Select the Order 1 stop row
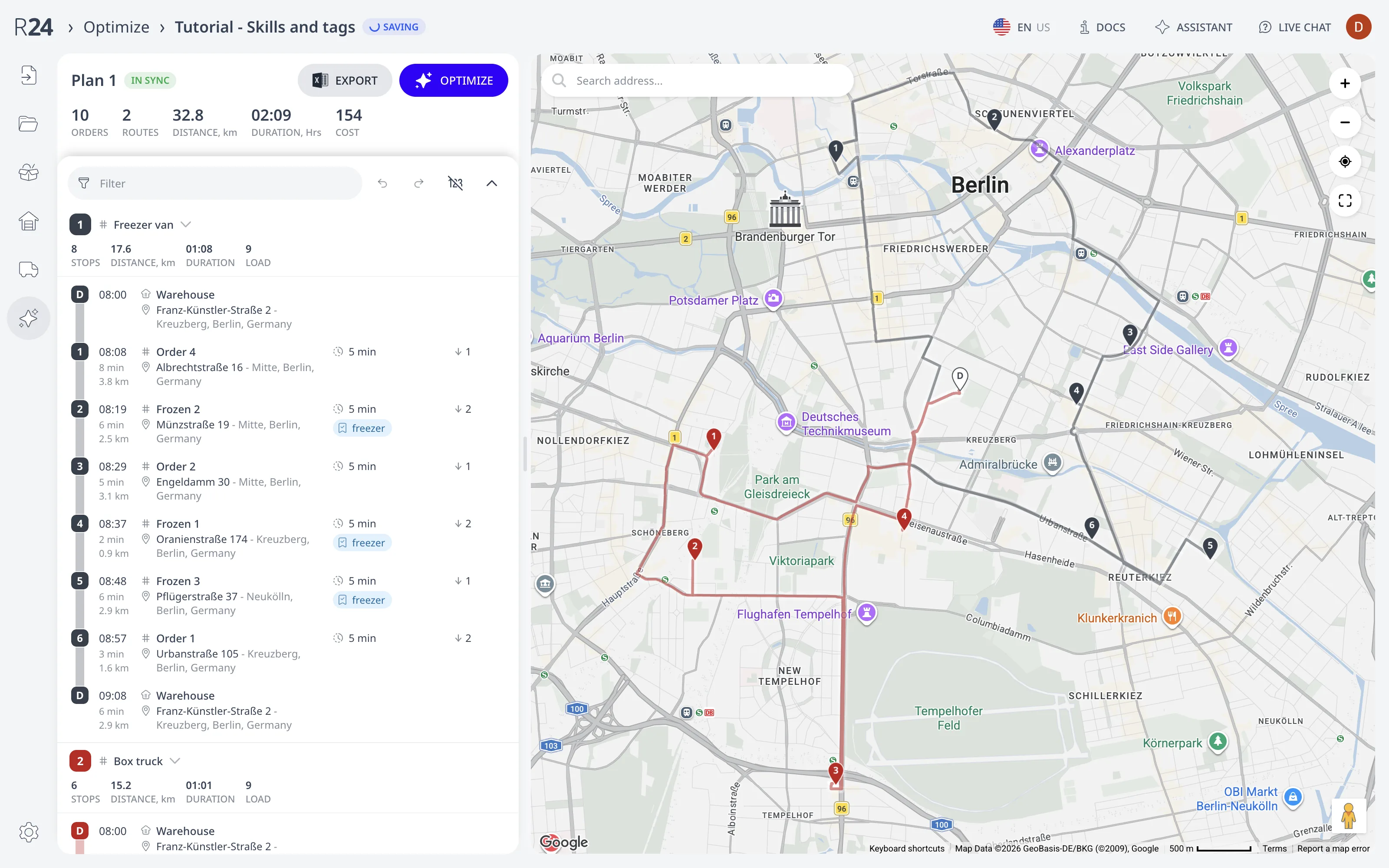This screenshot has height=868, width=1389. 288,653
